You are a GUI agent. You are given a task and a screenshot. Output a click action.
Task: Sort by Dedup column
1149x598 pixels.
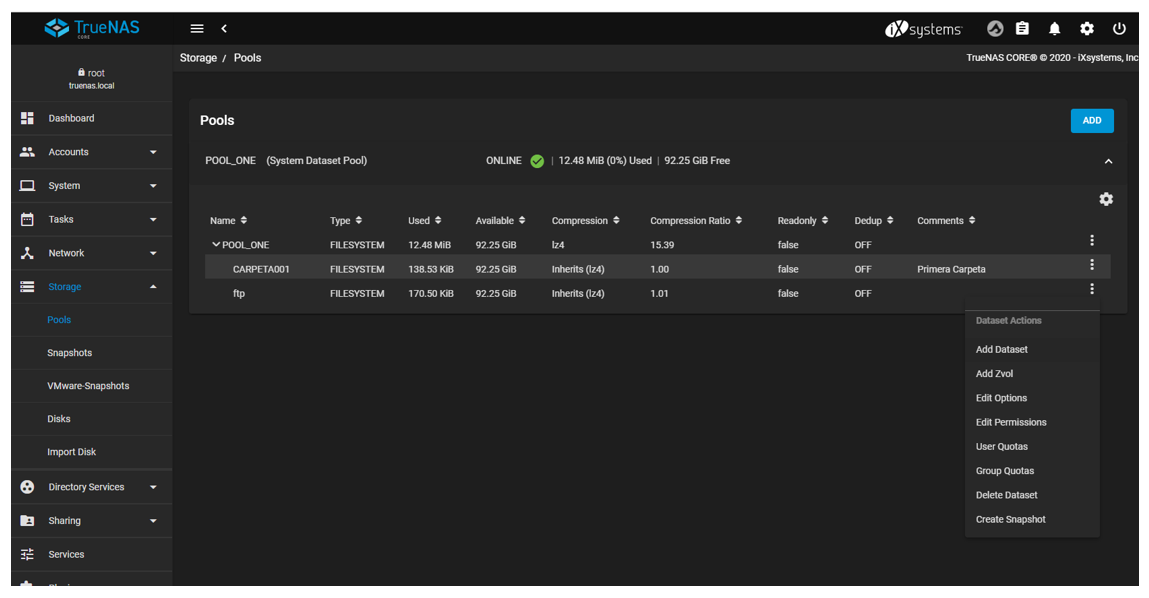click(x=873, y=221)
